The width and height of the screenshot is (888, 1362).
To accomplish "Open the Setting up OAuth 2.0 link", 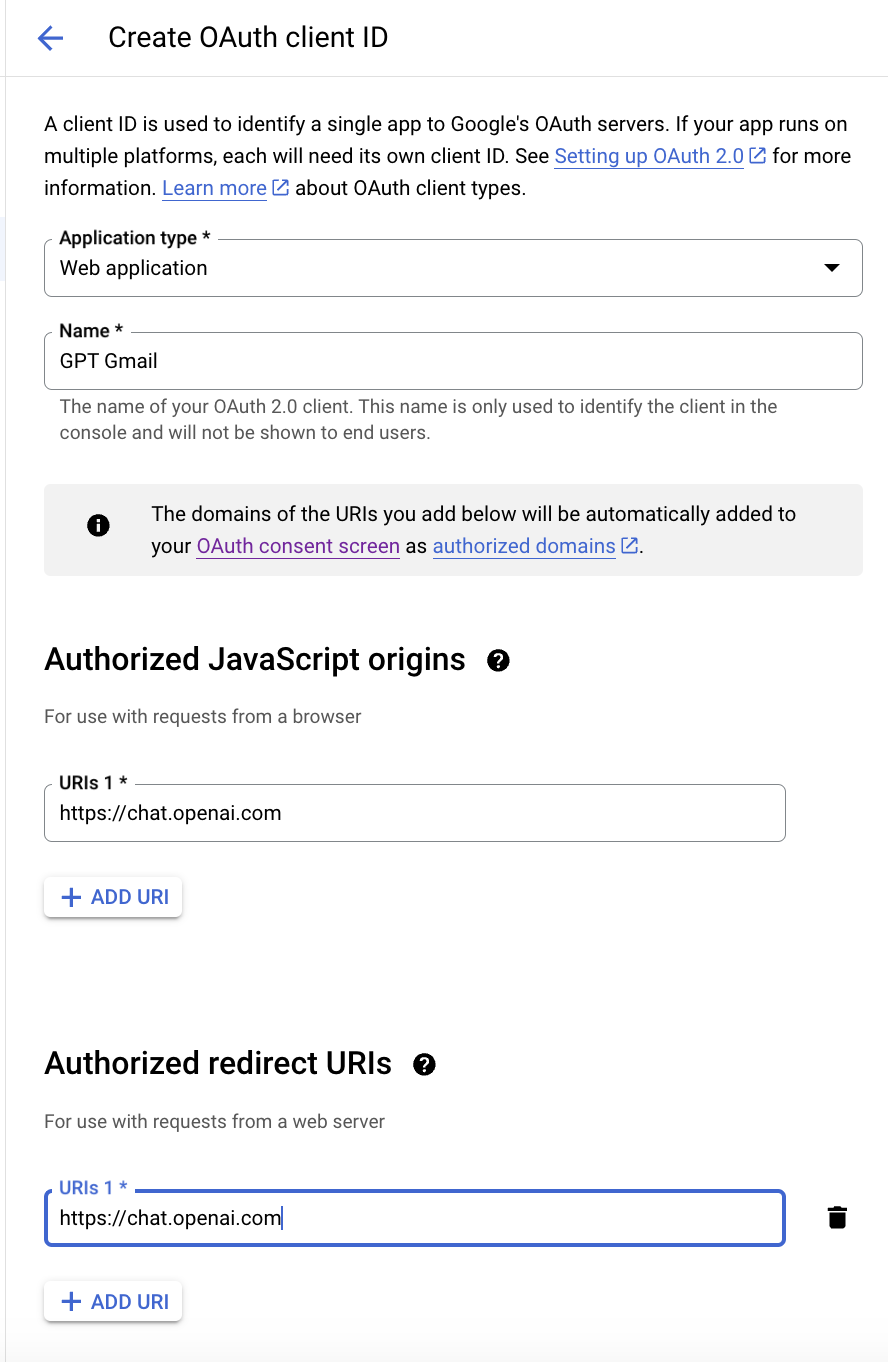I will click(x=648, y=156).
